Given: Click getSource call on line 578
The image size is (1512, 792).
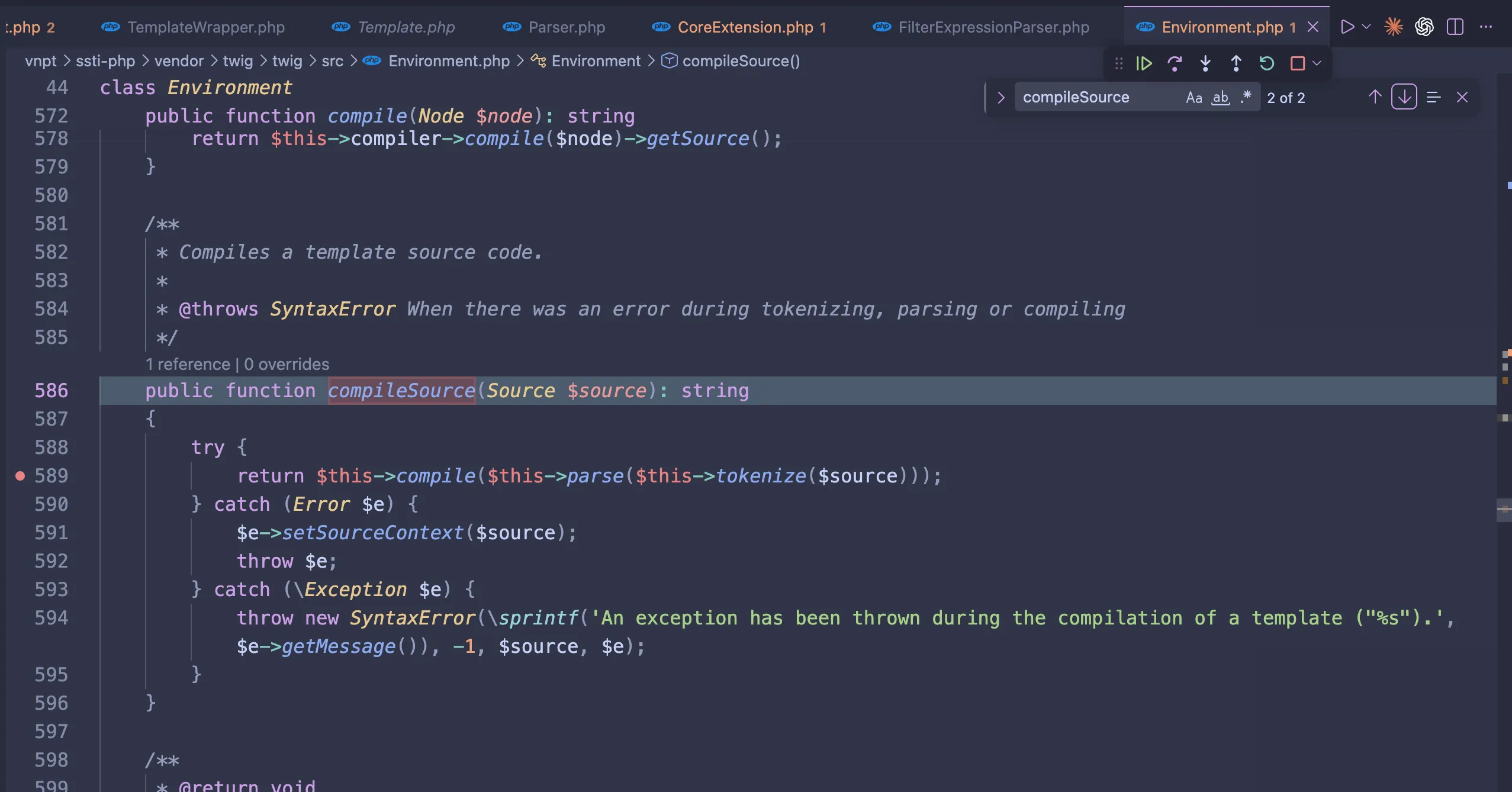Looking at the screenshot, I should tap(697, 139).
